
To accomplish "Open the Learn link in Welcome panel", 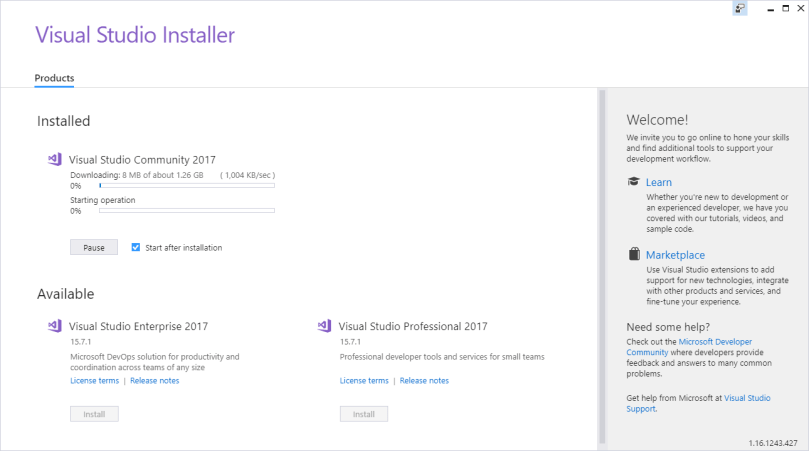I will (x=659, y=182).
